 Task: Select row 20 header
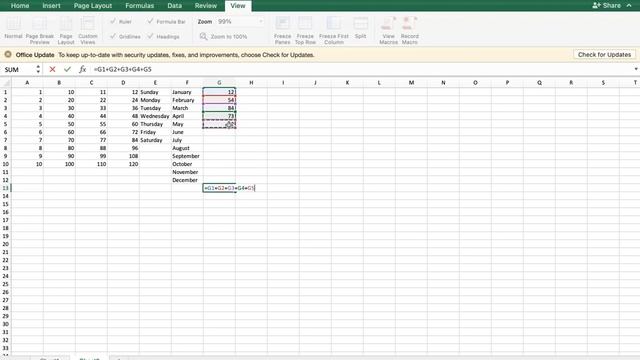5,244
